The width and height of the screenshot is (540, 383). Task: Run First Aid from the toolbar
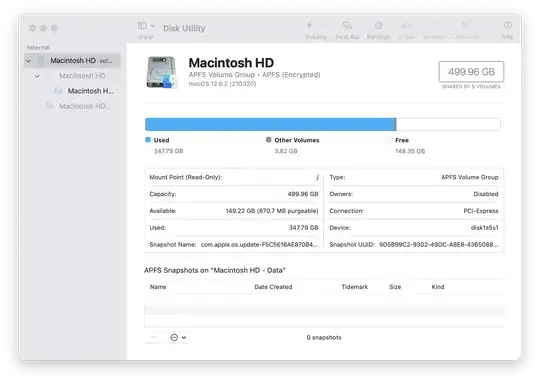[x=347, y=25]
